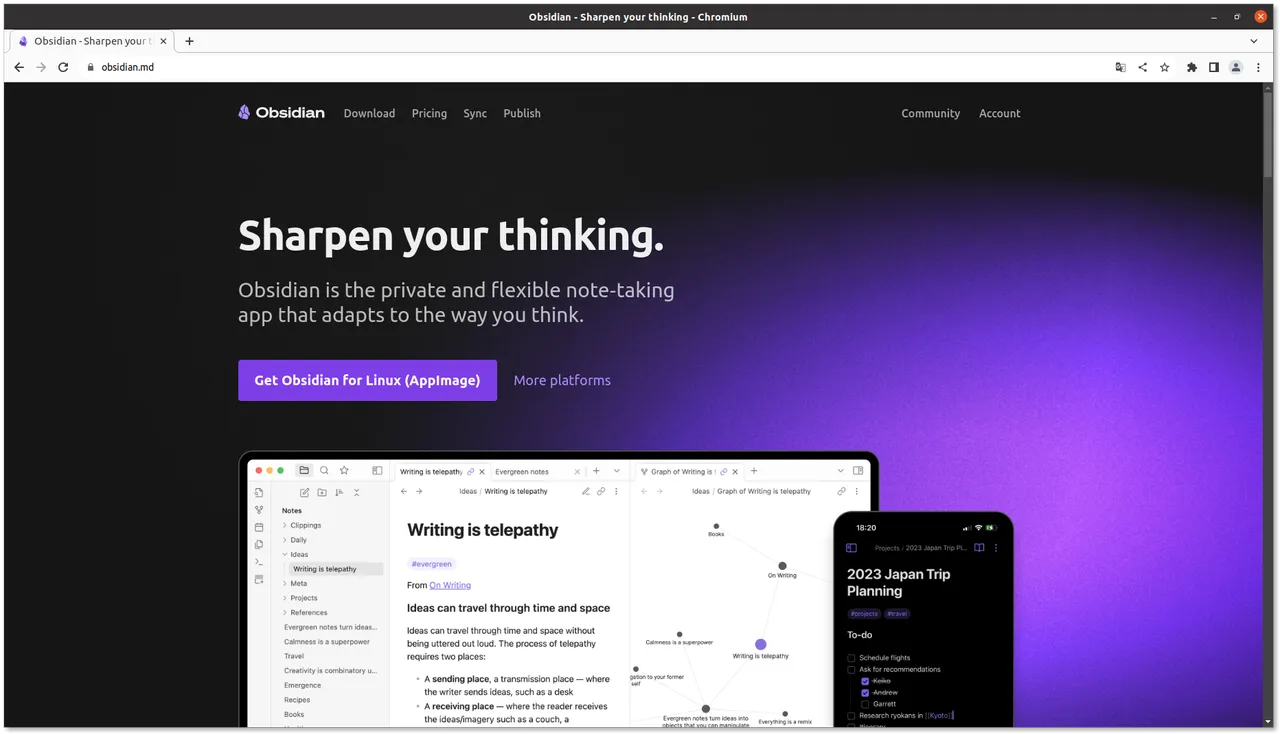Click the sort order icon above Notes
1280x734 pixels.
339,492
